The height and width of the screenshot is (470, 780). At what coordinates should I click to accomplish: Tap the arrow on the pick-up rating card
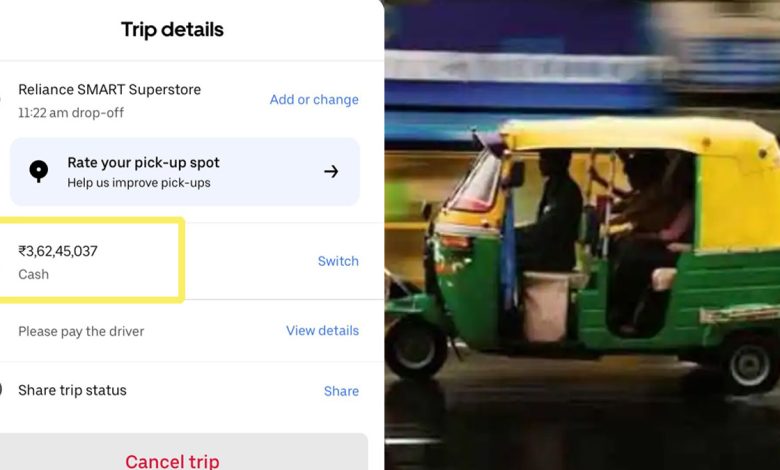331,172
